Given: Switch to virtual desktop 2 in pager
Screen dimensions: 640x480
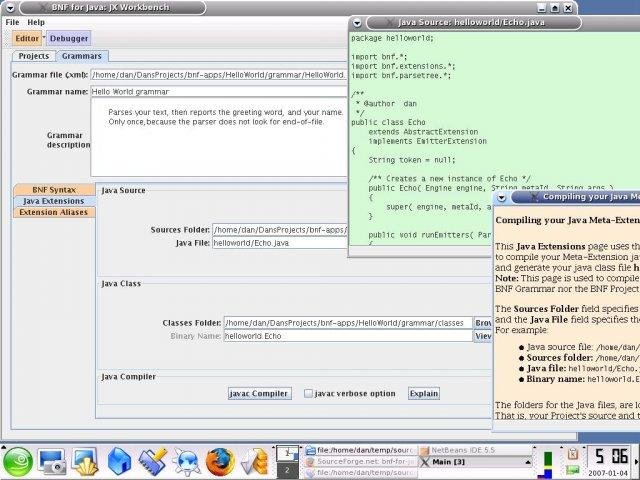Looking at the screenshot, I should (x=287, y=470).
